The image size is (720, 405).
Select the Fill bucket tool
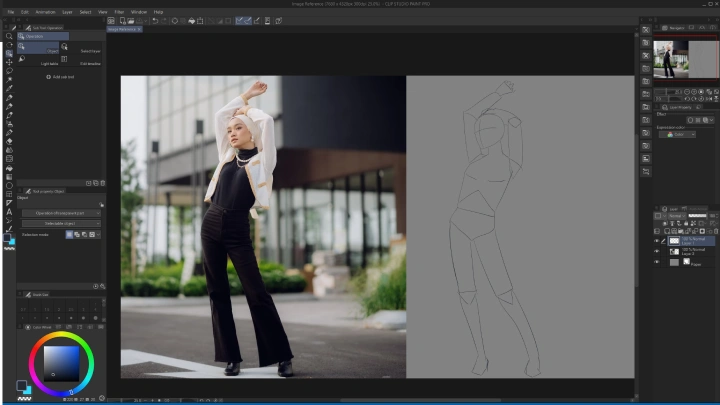click(9, 168)
